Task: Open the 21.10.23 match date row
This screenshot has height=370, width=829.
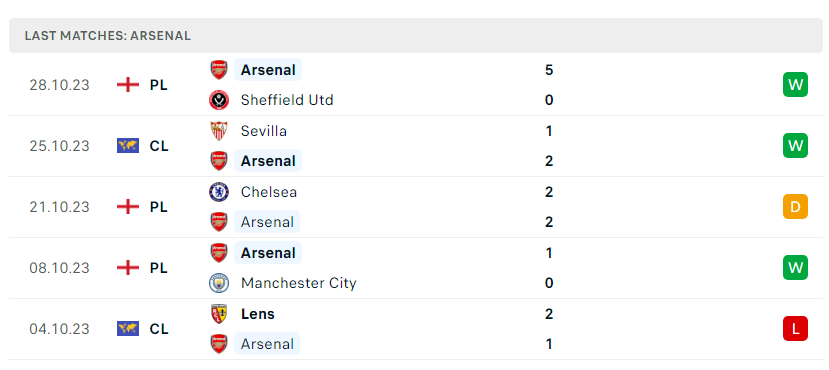Action: tap(414, 207)
